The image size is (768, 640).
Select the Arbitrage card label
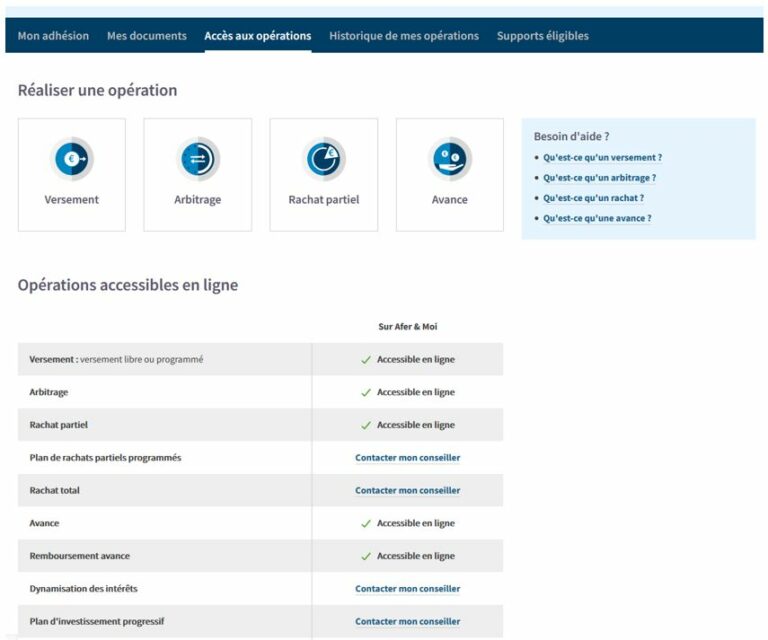(198, 200)
